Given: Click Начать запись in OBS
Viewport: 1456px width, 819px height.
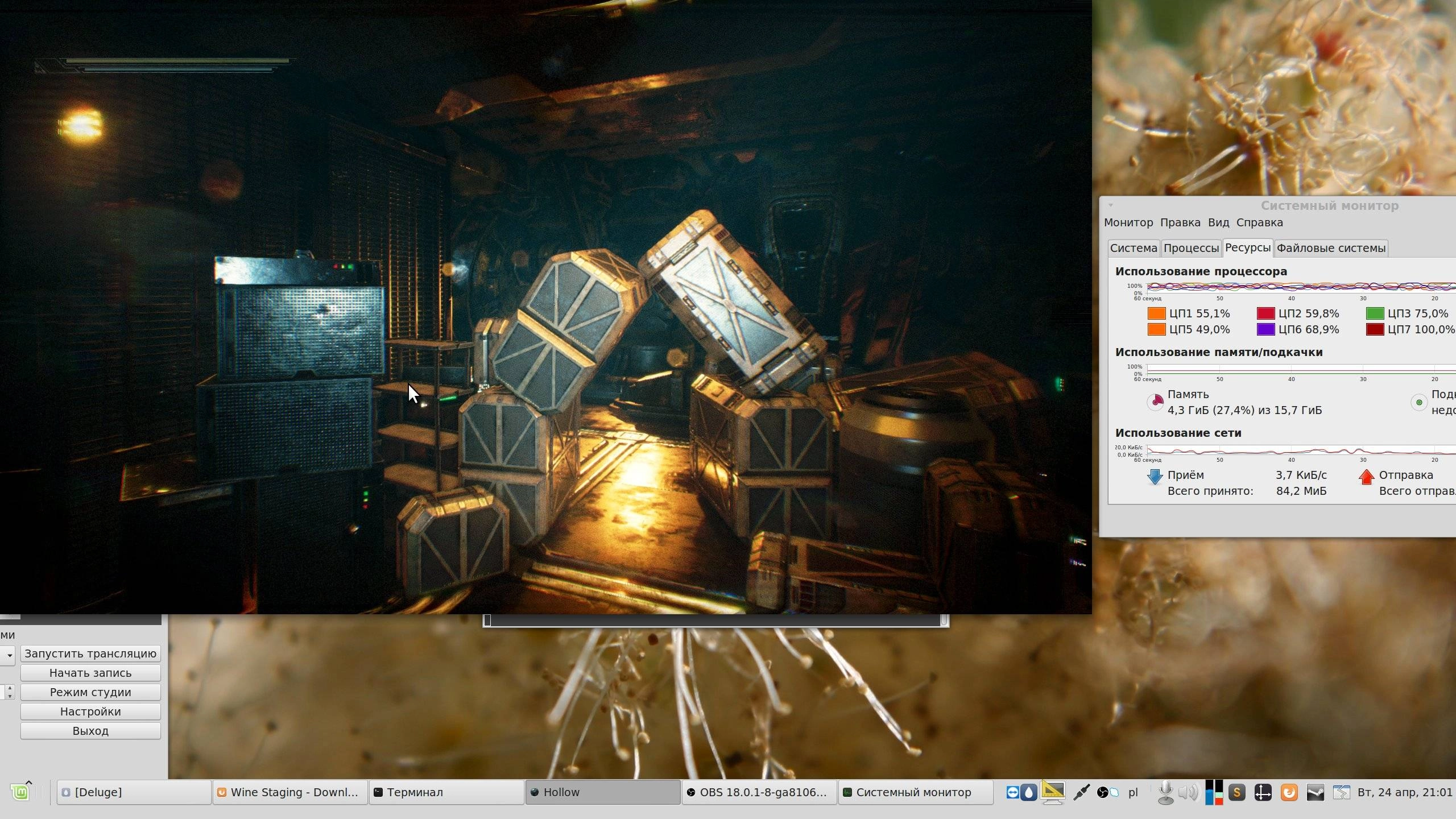Looking at the screenshot, I should tap(90, 673).
